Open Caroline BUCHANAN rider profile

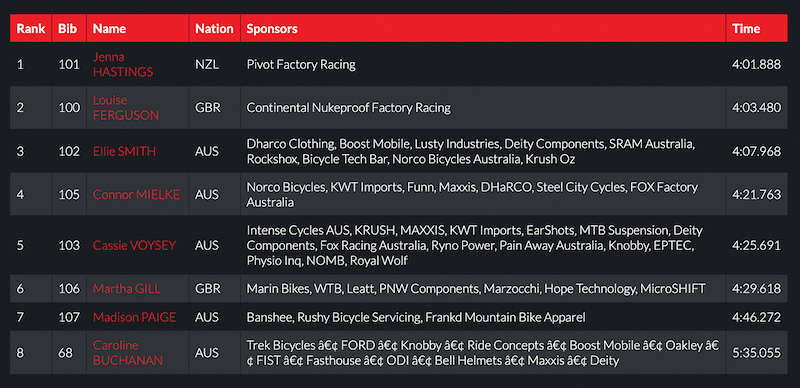pos(128,353)
